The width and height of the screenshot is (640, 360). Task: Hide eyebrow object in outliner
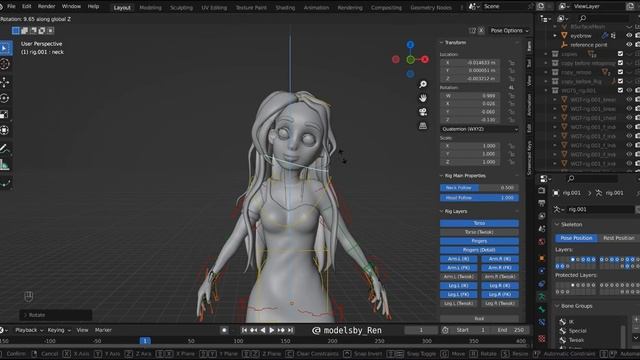pos(629,36)
